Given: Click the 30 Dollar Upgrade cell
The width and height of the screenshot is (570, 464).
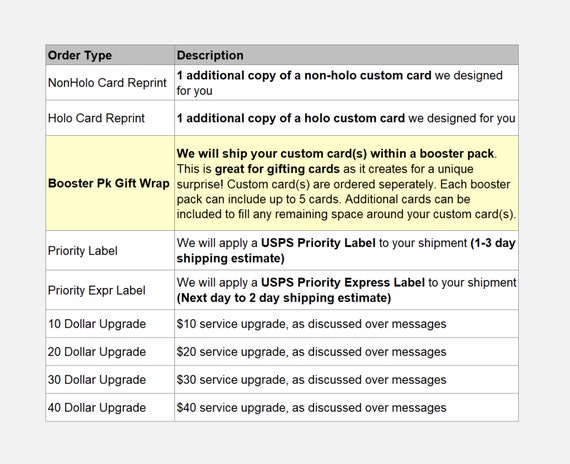Looking at the screenshot, I should pos(110,380).
